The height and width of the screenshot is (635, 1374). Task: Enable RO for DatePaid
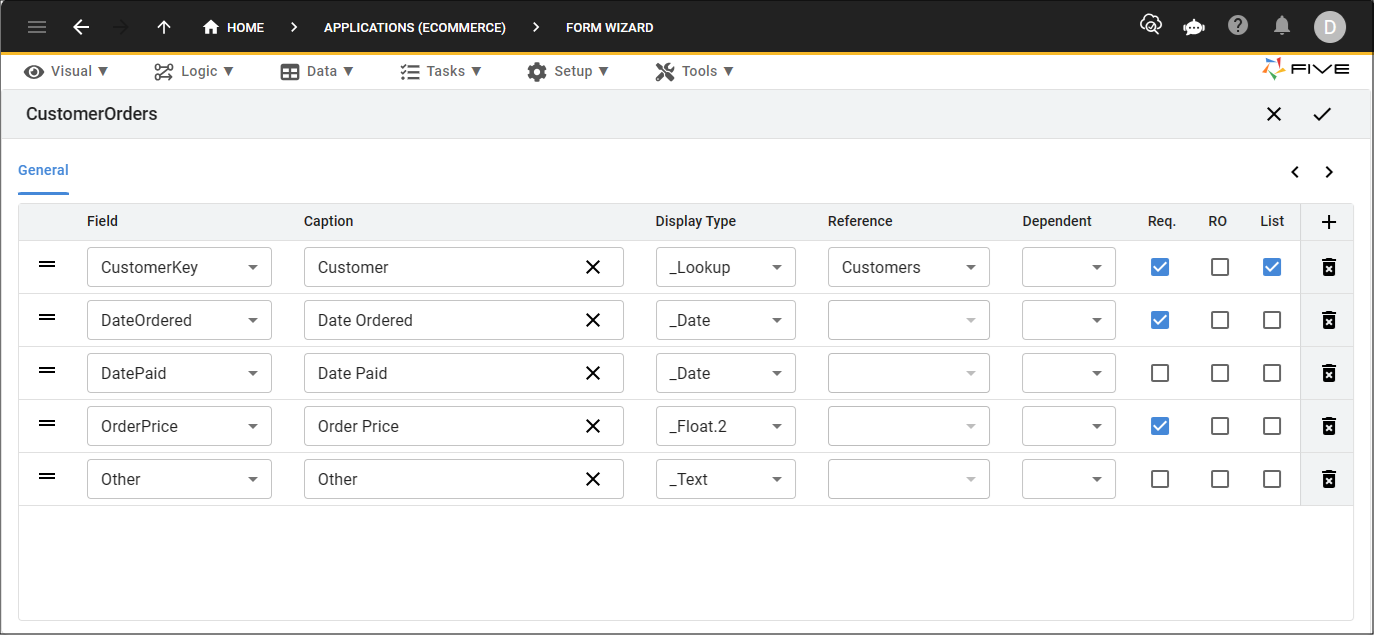click(x=1220, y=373)
